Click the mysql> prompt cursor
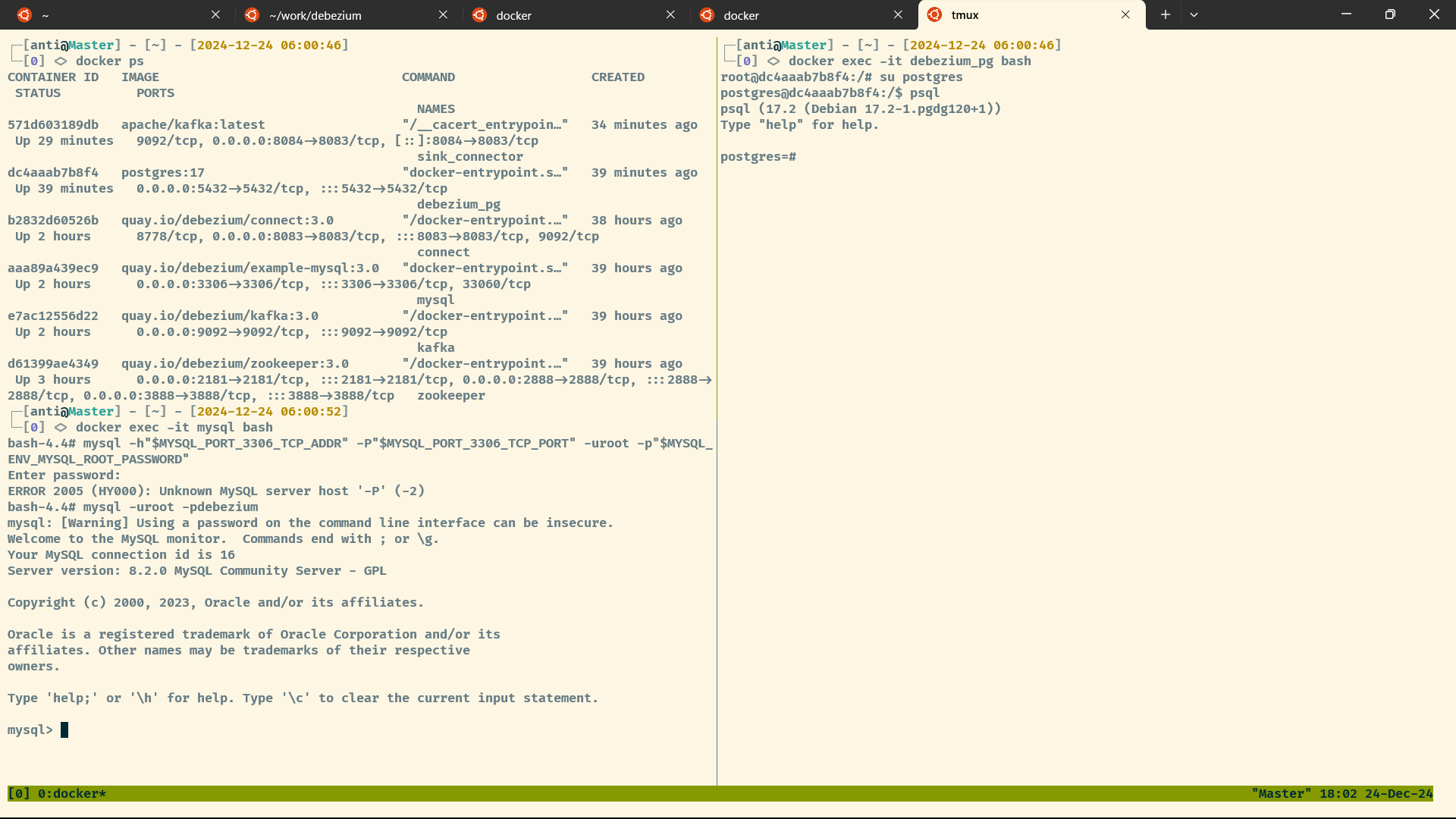The image size is (1456, 819). pos(64,730)
